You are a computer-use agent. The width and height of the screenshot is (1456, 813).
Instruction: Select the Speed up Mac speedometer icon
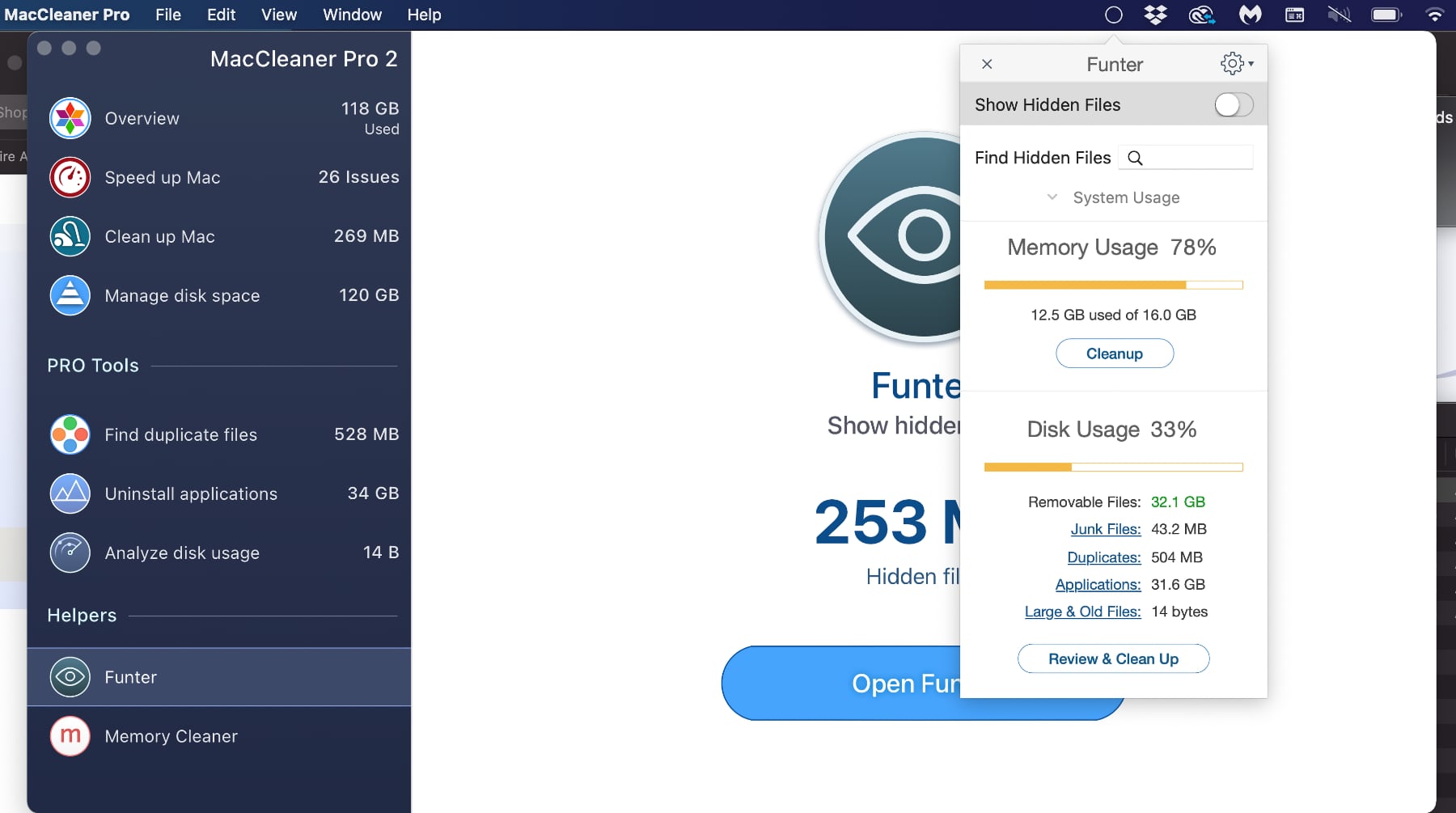70,177
